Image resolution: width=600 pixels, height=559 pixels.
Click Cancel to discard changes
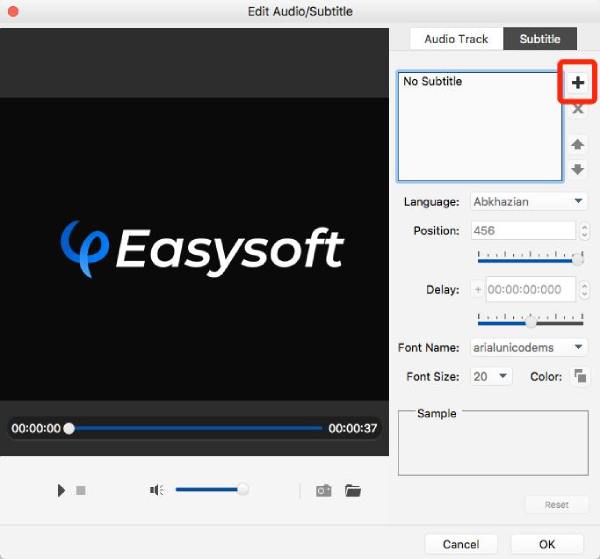461,544
